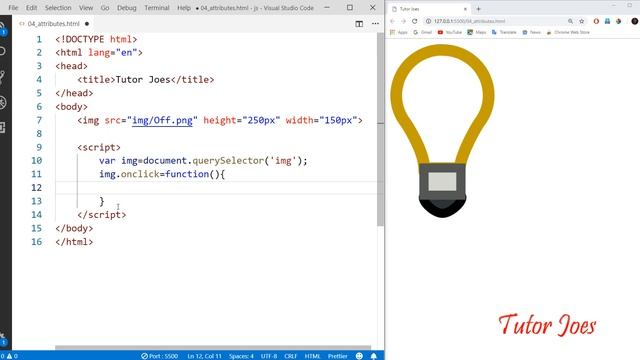
Task: Open the File menu
Action: coord(13,8)
